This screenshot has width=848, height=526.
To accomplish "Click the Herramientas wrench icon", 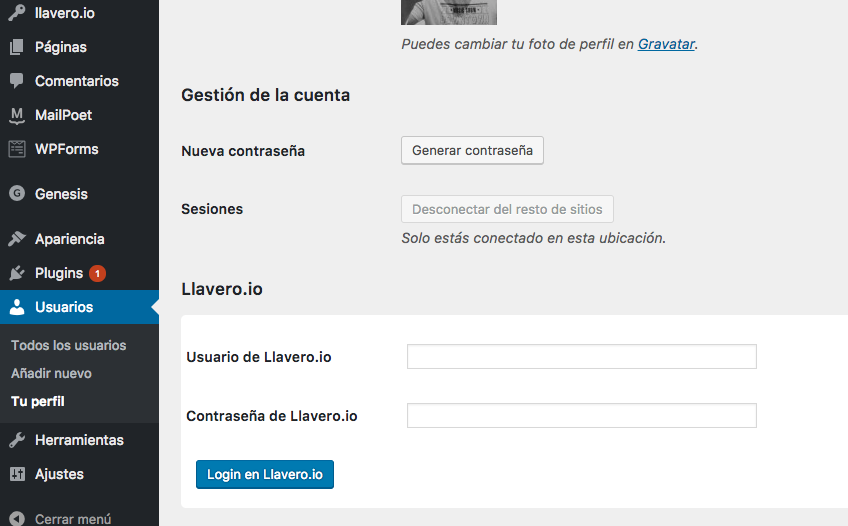I will point(17,440).
